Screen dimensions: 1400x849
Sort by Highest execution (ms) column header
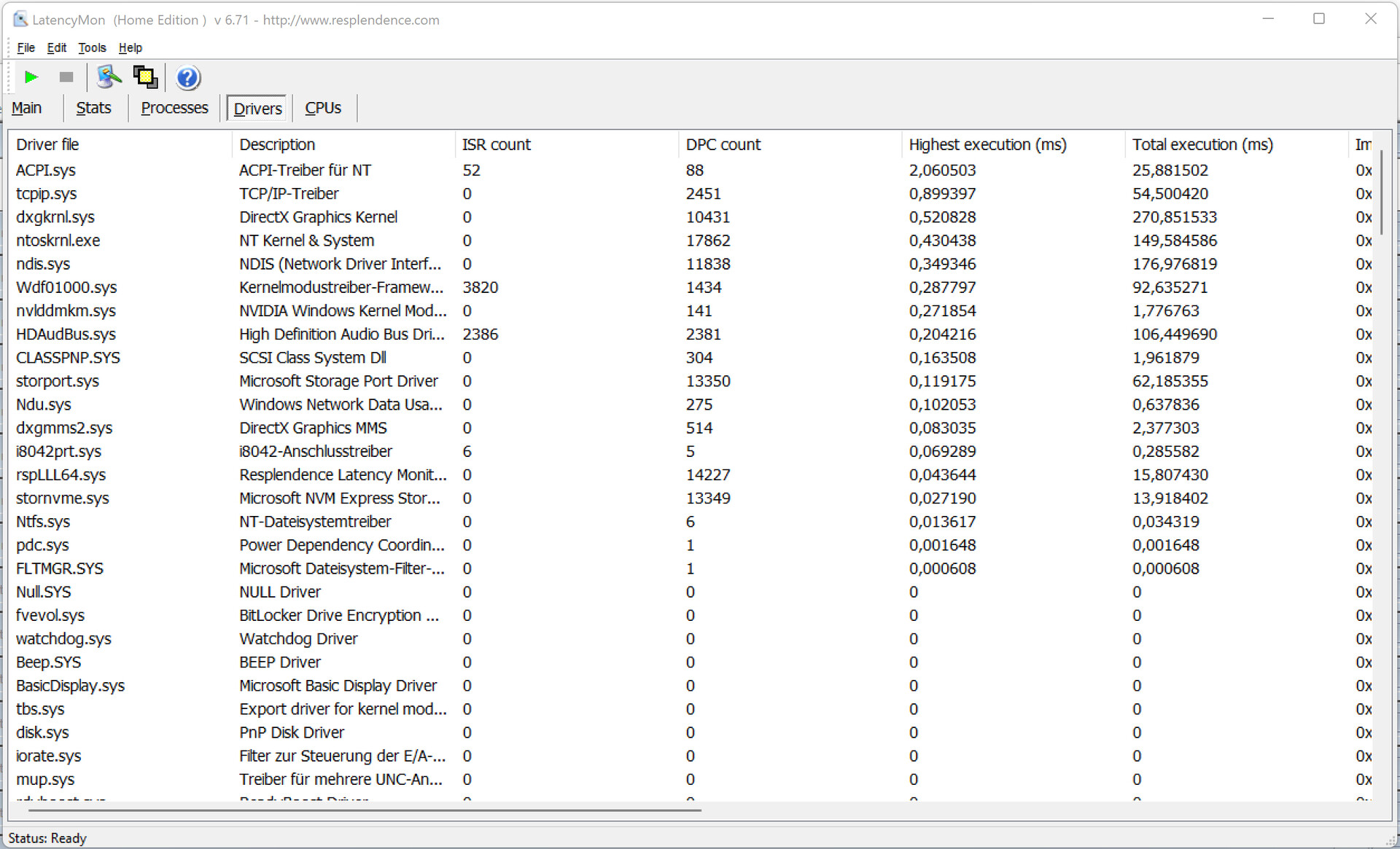click(x=987, y=144)
